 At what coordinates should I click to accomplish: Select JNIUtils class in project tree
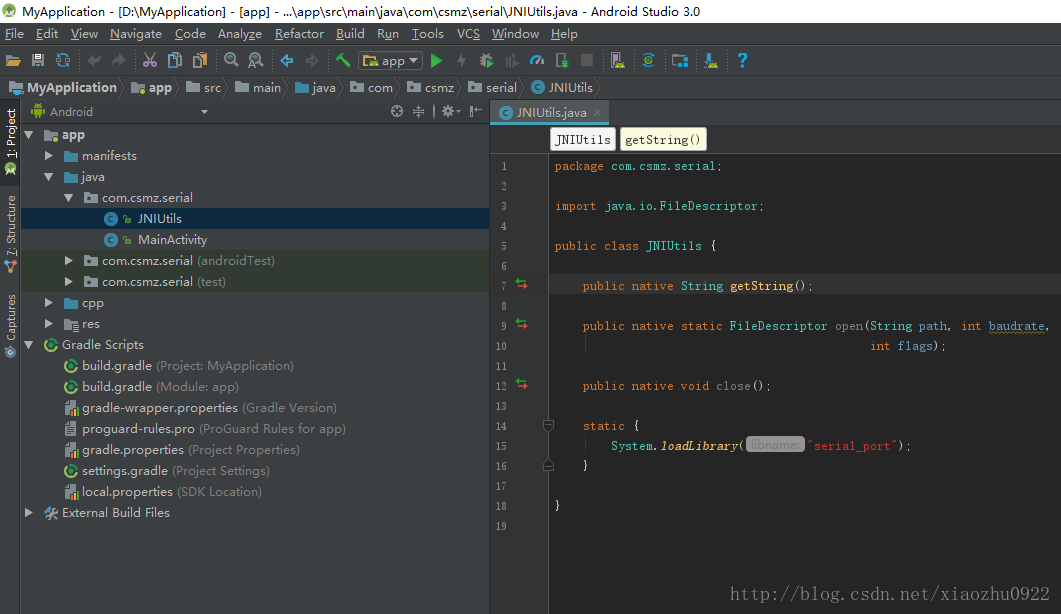tap(160, 219)
